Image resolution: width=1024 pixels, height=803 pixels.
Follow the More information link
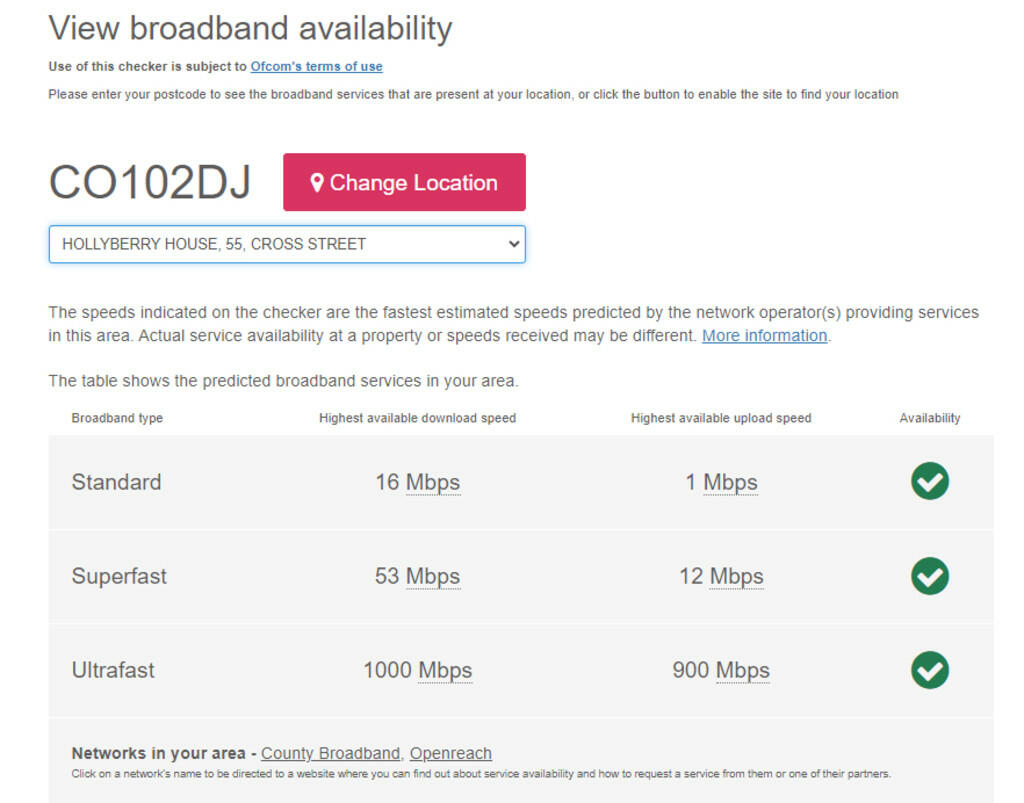764,336
